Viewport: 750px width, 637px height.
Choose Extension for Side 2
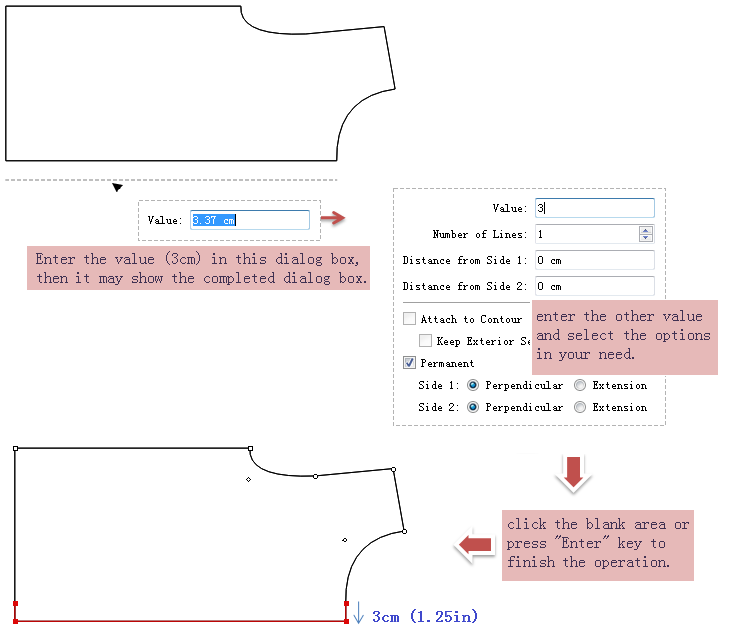point(580,407)
